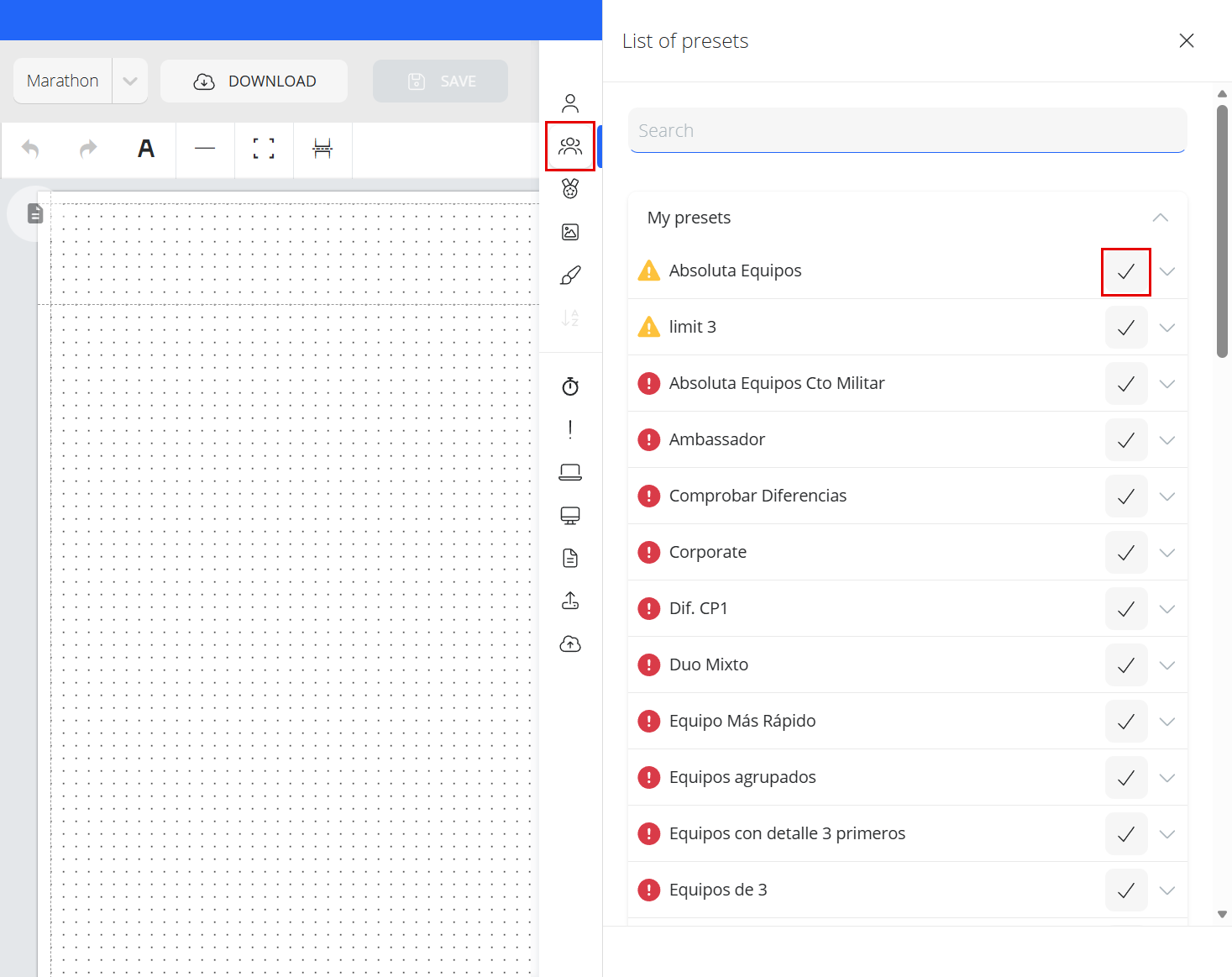Collapse the My presets section
The height and width of the screenshot is (977, 1232).
click(1161, 218)
